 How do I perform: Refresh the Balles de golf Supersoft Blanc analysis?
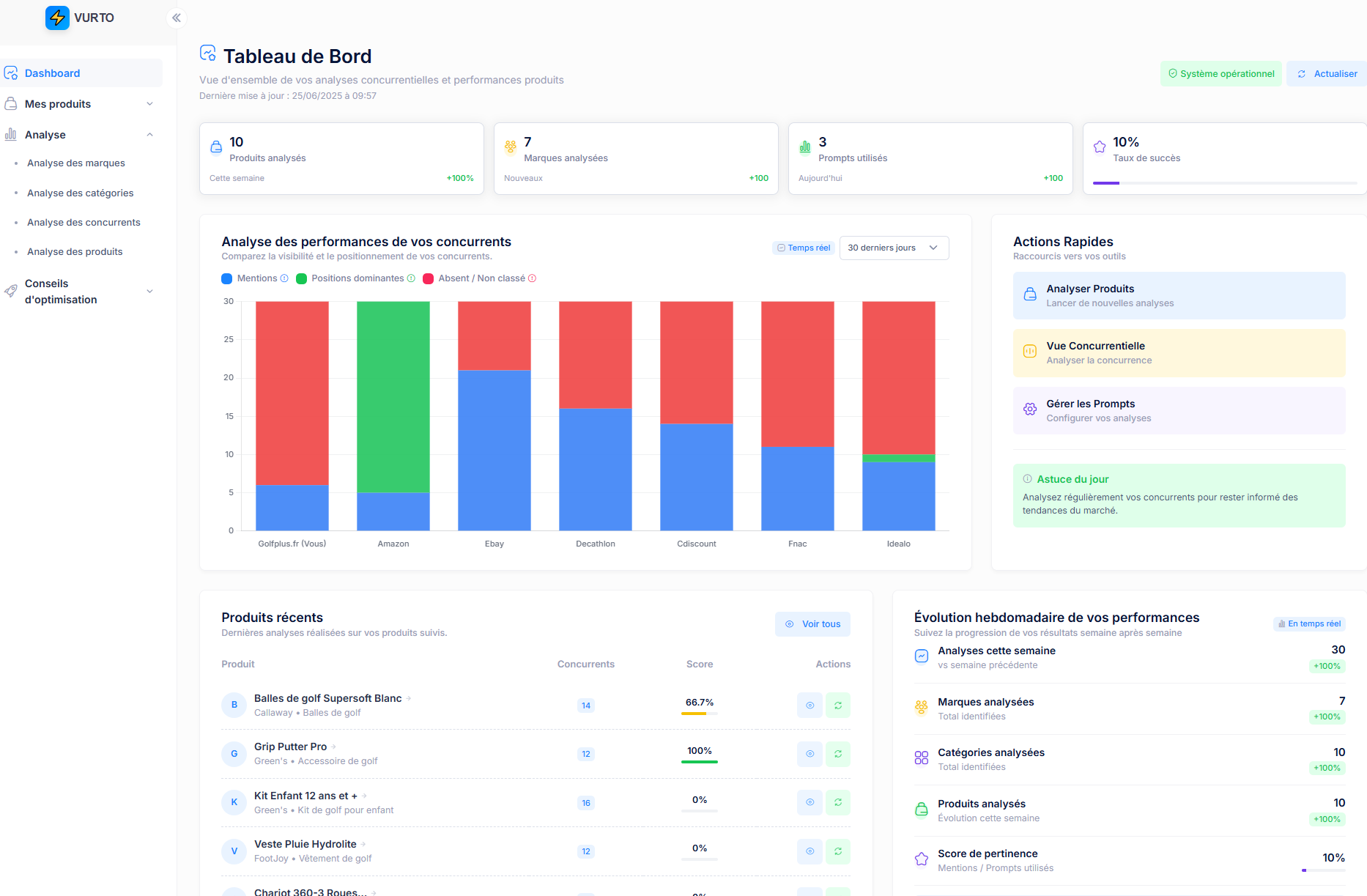(838, 706)
